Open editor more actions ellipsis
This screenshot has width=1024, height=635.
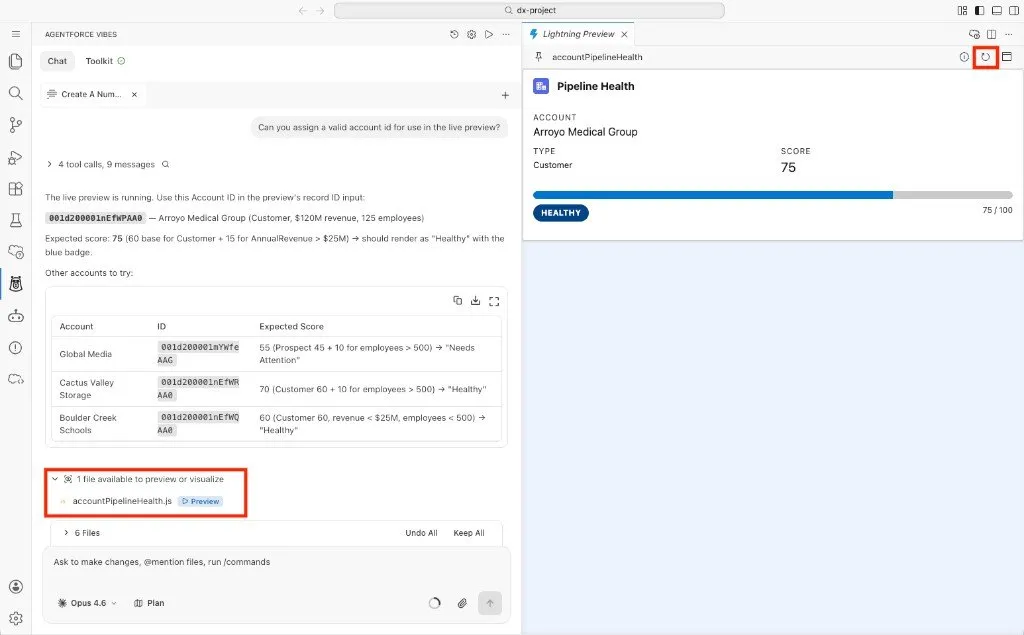pyautogui.click(x=1009, y=34)
